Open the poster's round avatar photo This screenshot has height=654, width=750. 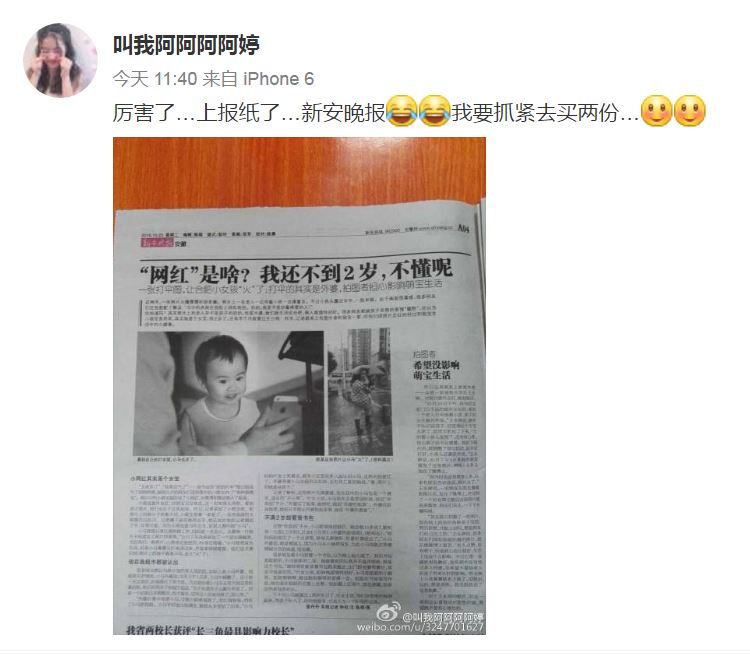(60, 60)
